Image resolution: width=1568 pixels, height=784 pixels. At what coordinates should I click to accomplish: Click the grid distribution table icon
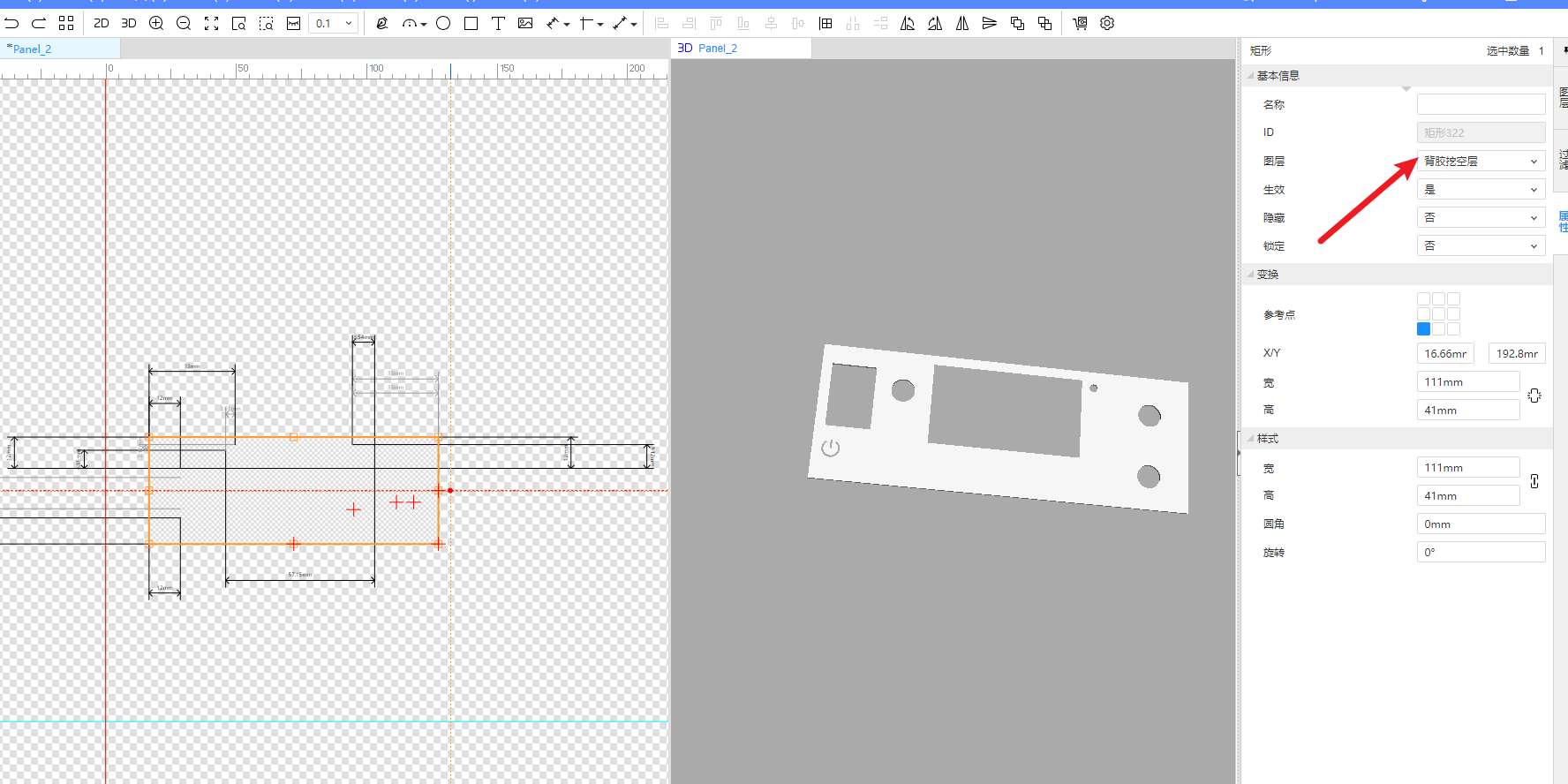pyautogui.click(x=825, y=23)
